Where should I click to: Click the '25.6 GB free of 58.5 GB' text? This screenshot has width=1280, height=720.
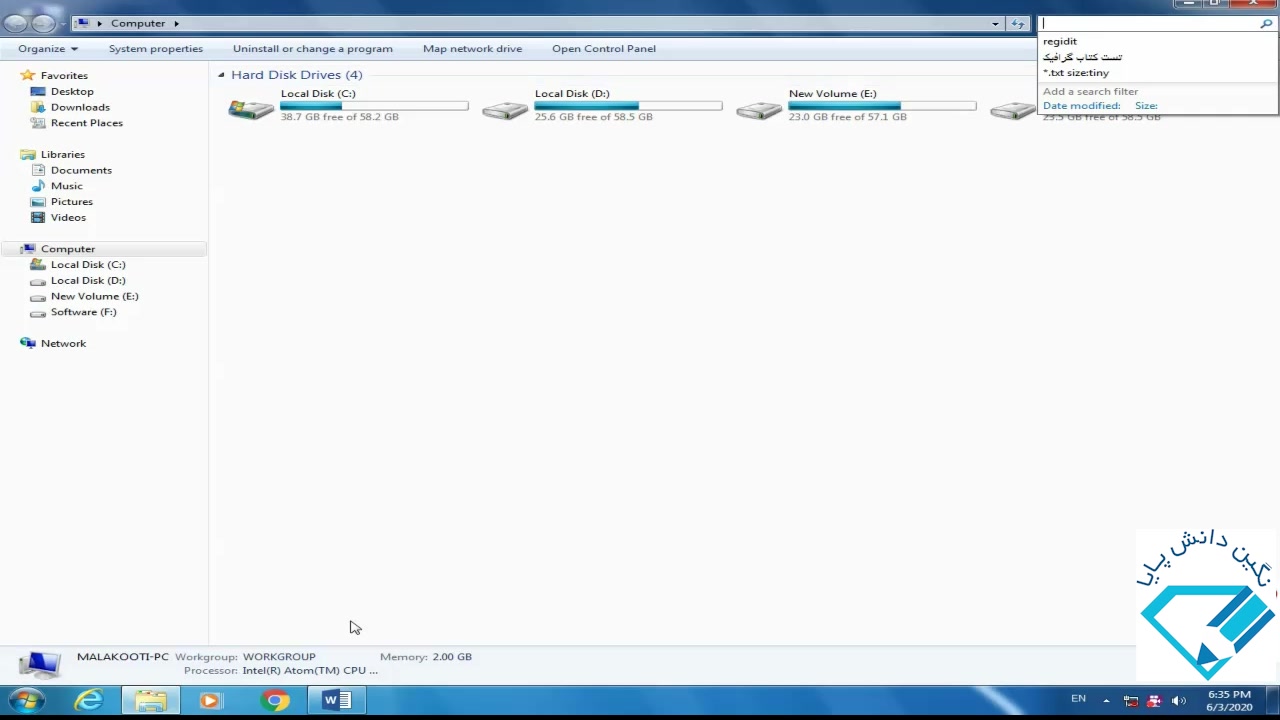[594, 117]
